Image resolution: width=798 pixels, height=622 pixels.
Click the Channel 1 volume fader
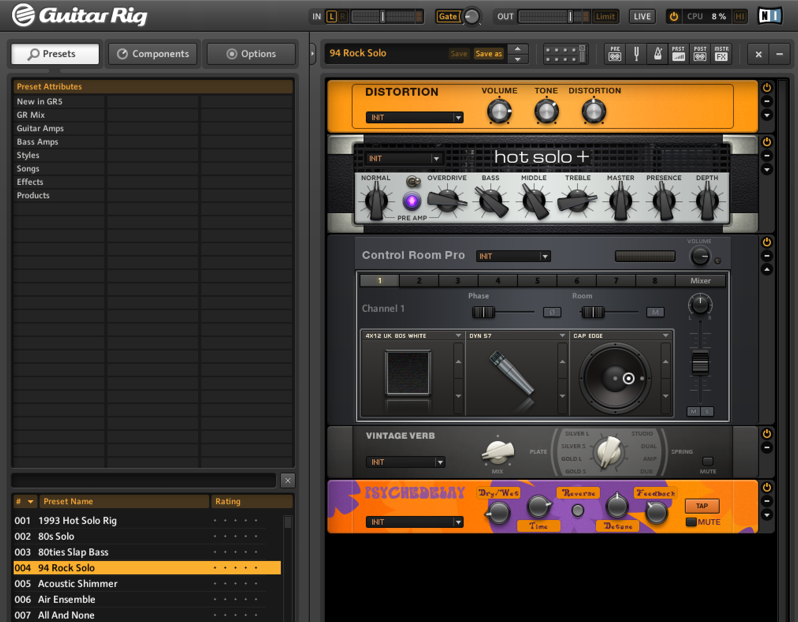pos(700,362)
